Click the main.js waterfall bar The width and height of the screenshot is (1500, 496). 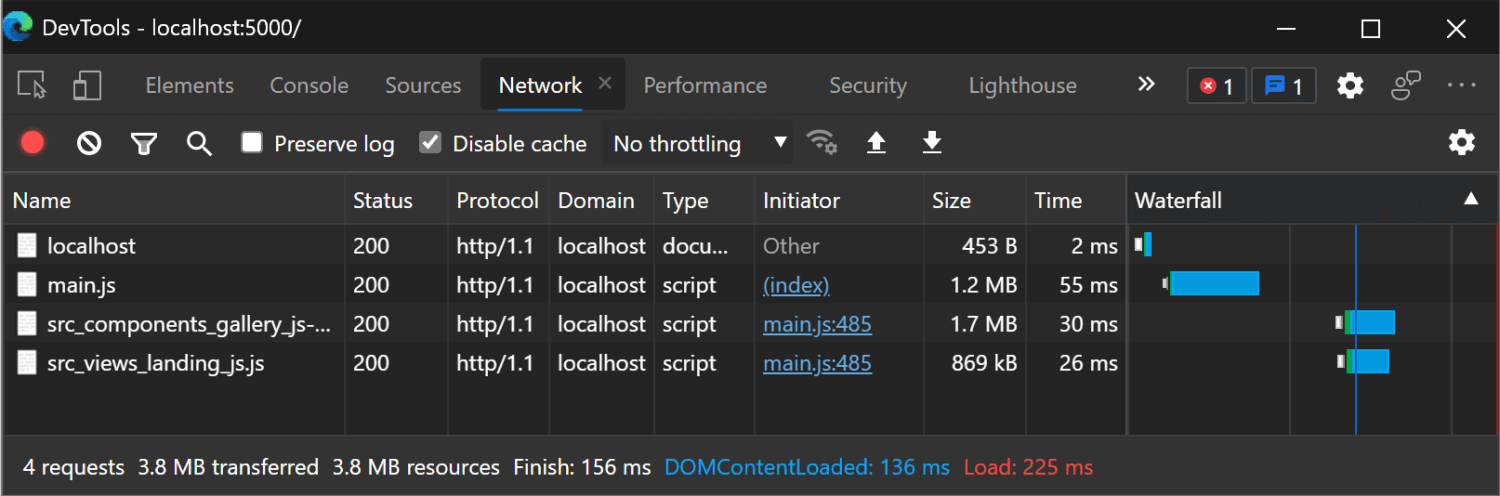(x=1214, y=284)
